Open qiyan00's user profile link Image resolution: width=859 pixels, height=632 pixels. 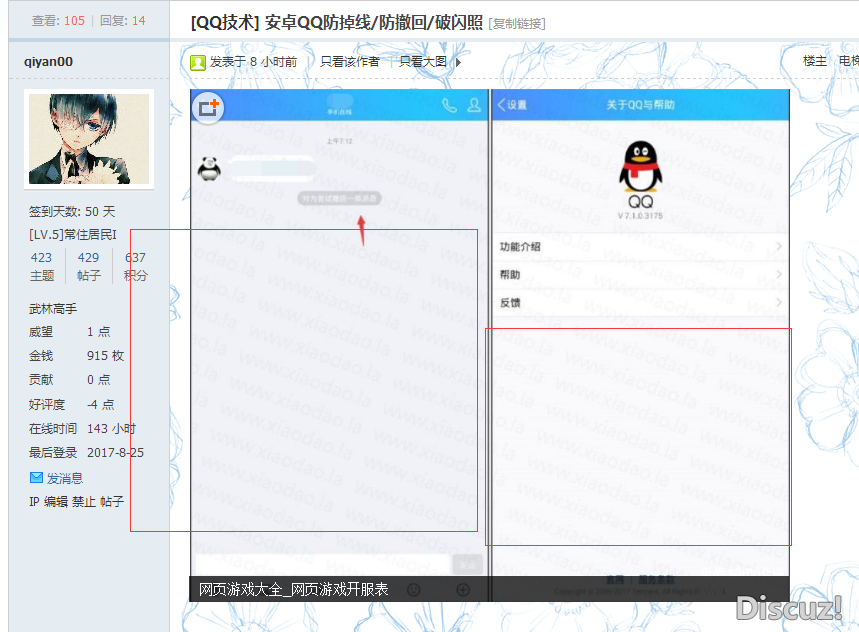(x=48, y=61)
